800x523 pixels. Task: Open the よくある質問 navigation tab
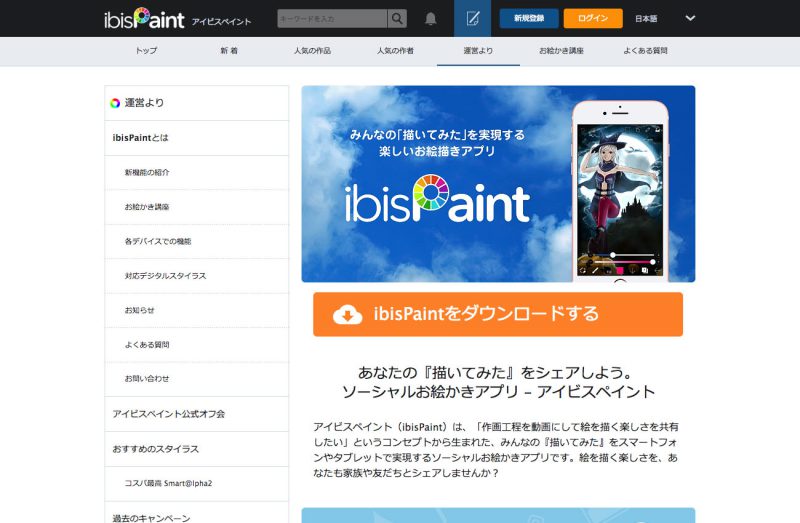pos(645,51)
